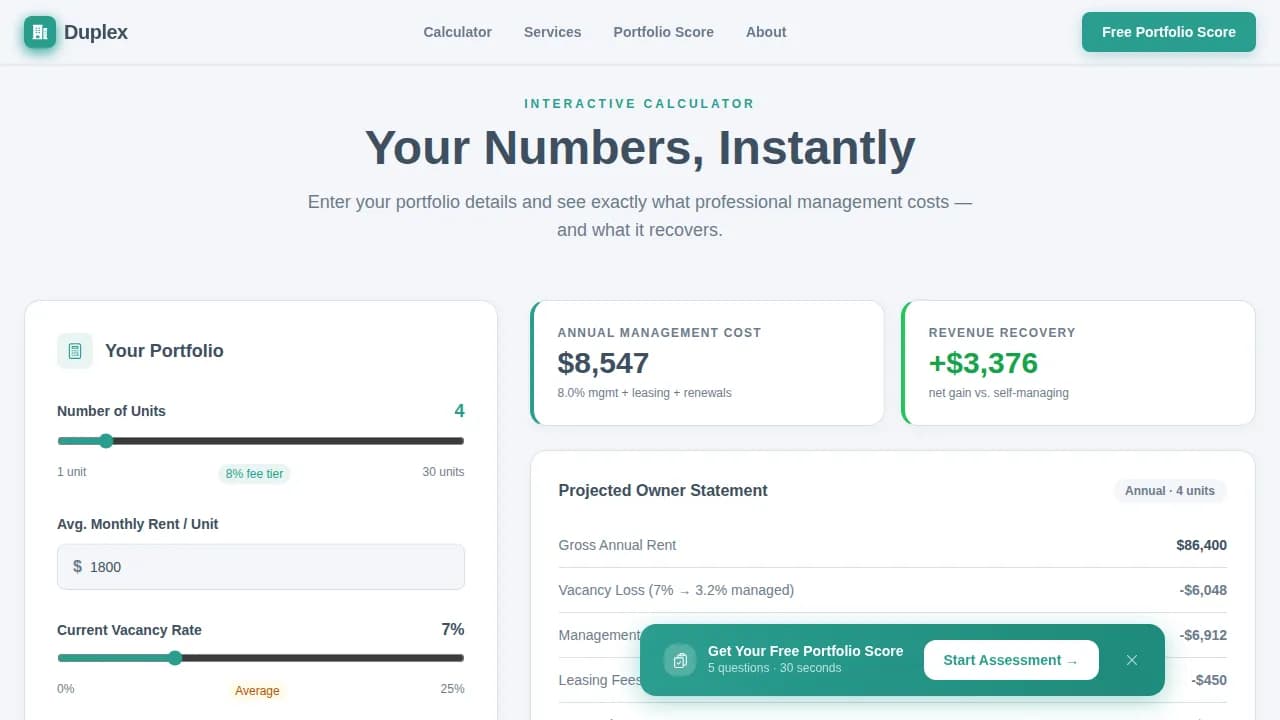Click the Duplex building logo icon
1280x720 pixels.
39,31
